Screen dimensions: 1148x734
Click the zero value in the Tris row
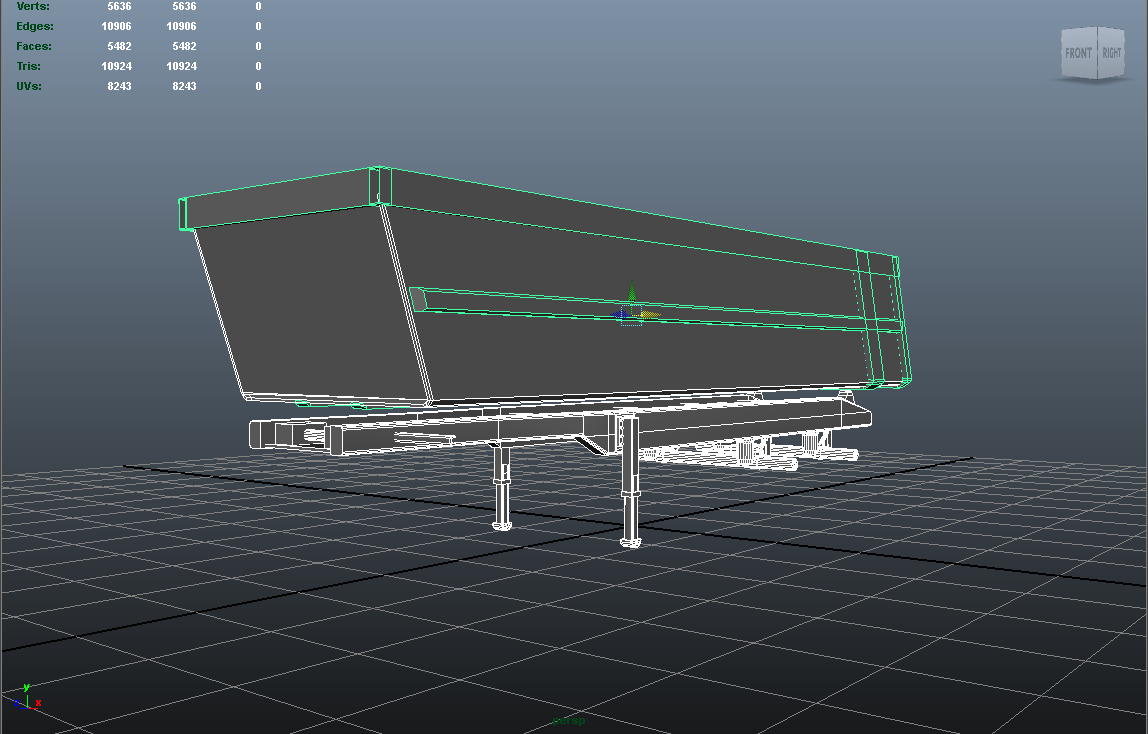pos(258,66)
